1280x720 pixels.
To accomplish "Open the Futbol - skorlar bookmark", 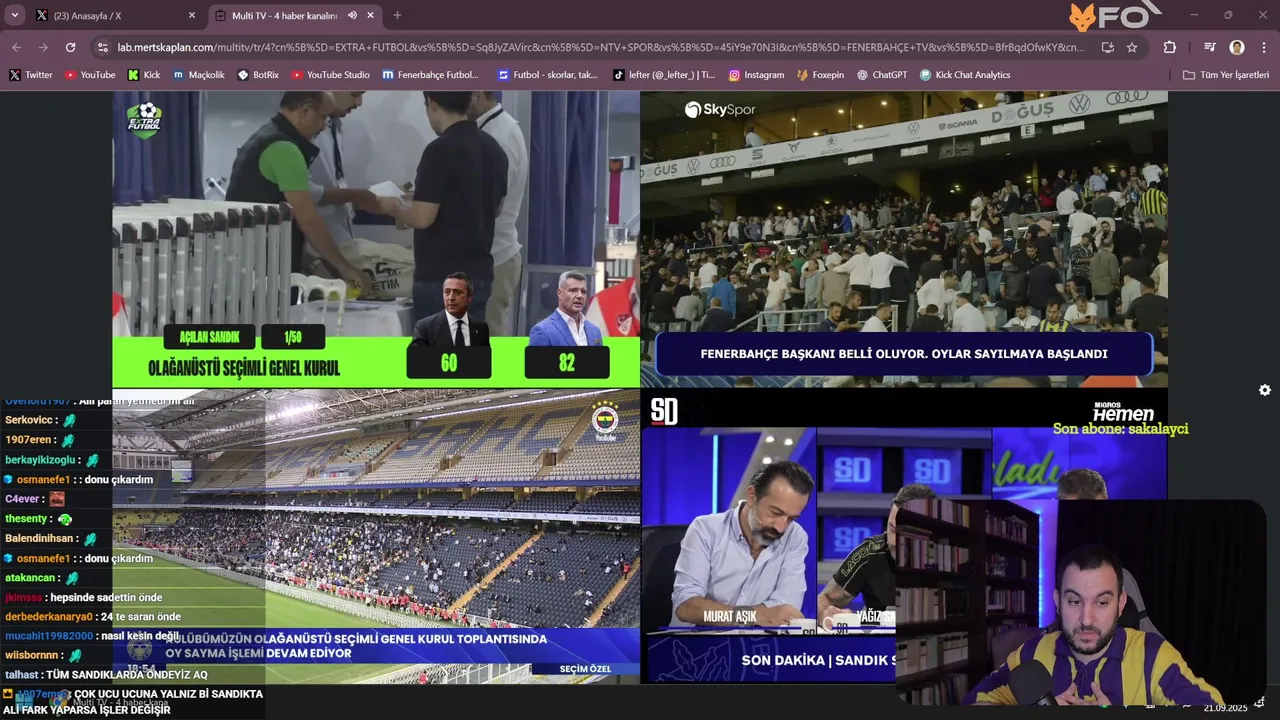I will (x=547, y=75).
